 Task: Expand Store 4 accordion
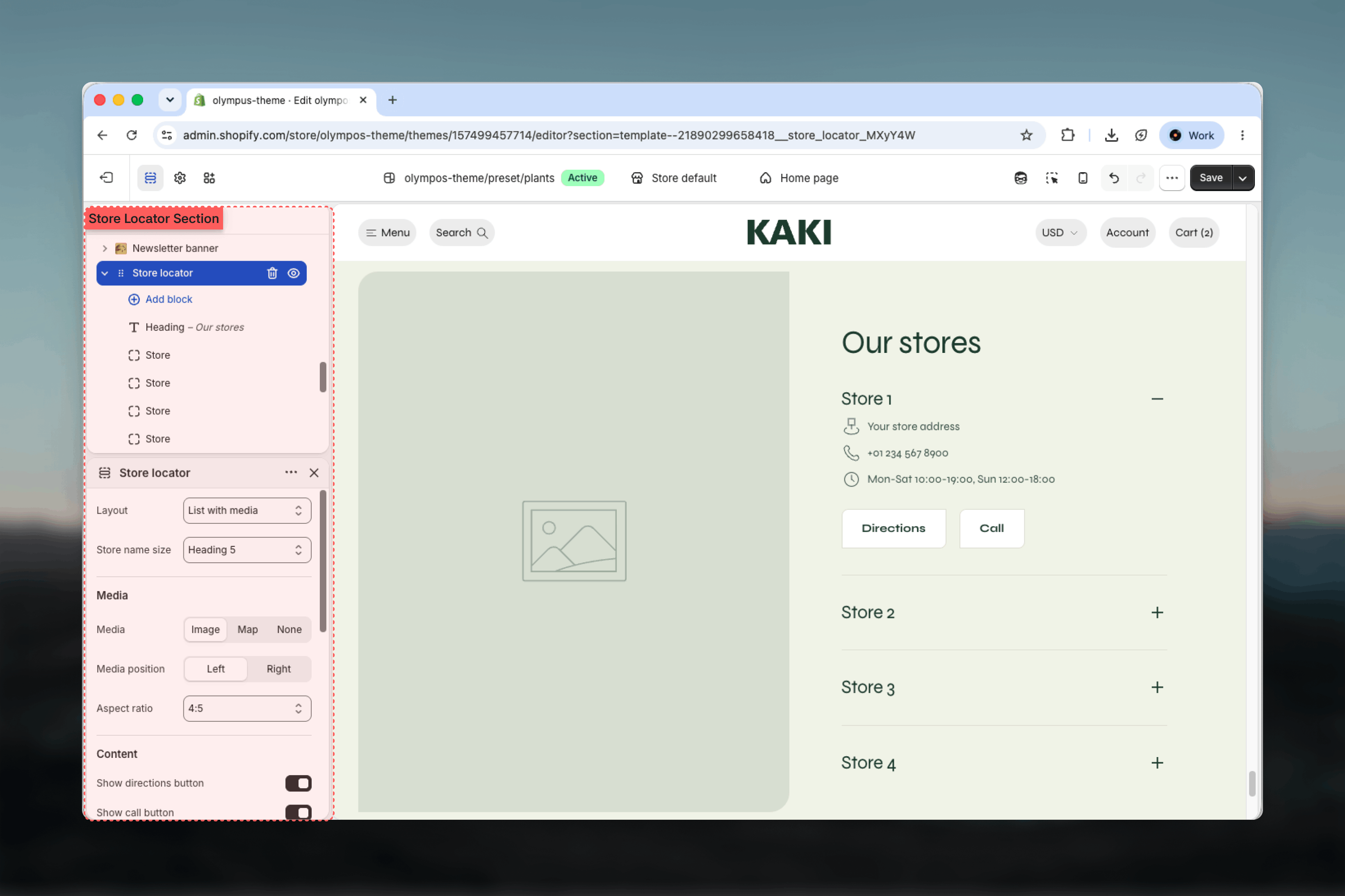click(1158, 762)
